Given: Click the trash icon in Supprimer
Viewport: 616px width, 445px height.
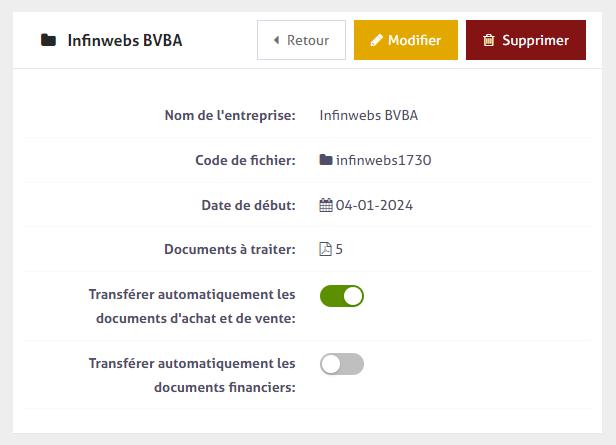Looking at the screenshot, I should 488,41.
